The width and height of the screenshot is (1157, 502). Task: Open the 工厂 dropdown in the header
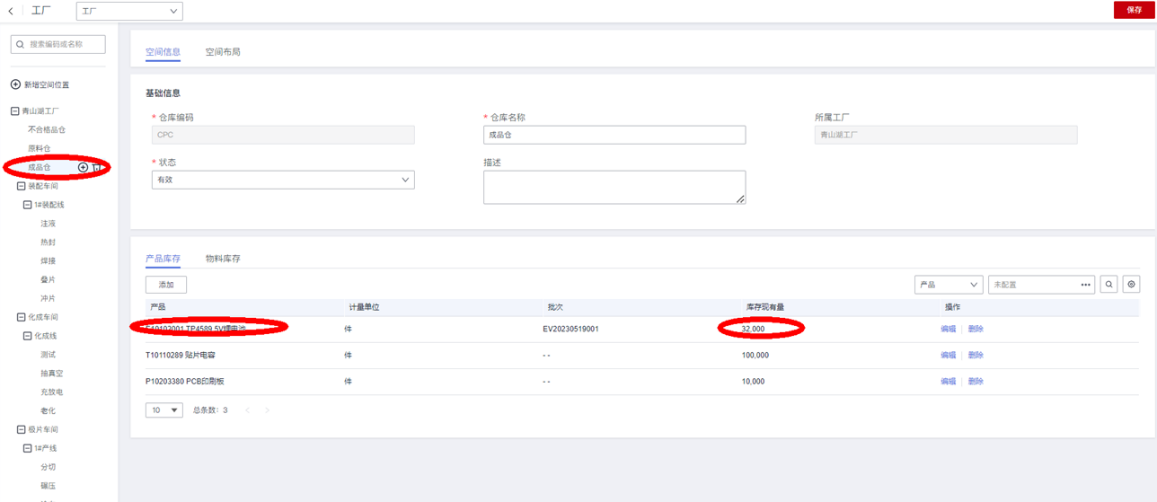click(129, 11)
